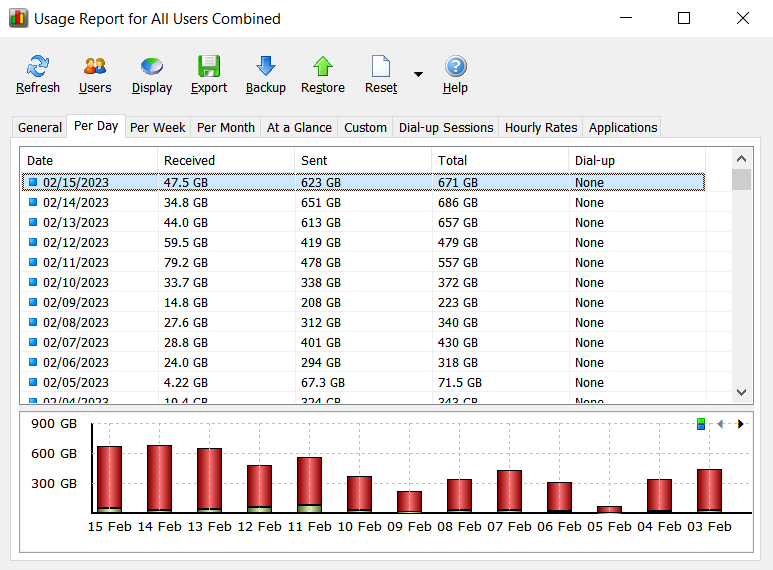
Task: Export the usage report
Action: (209, 75)
